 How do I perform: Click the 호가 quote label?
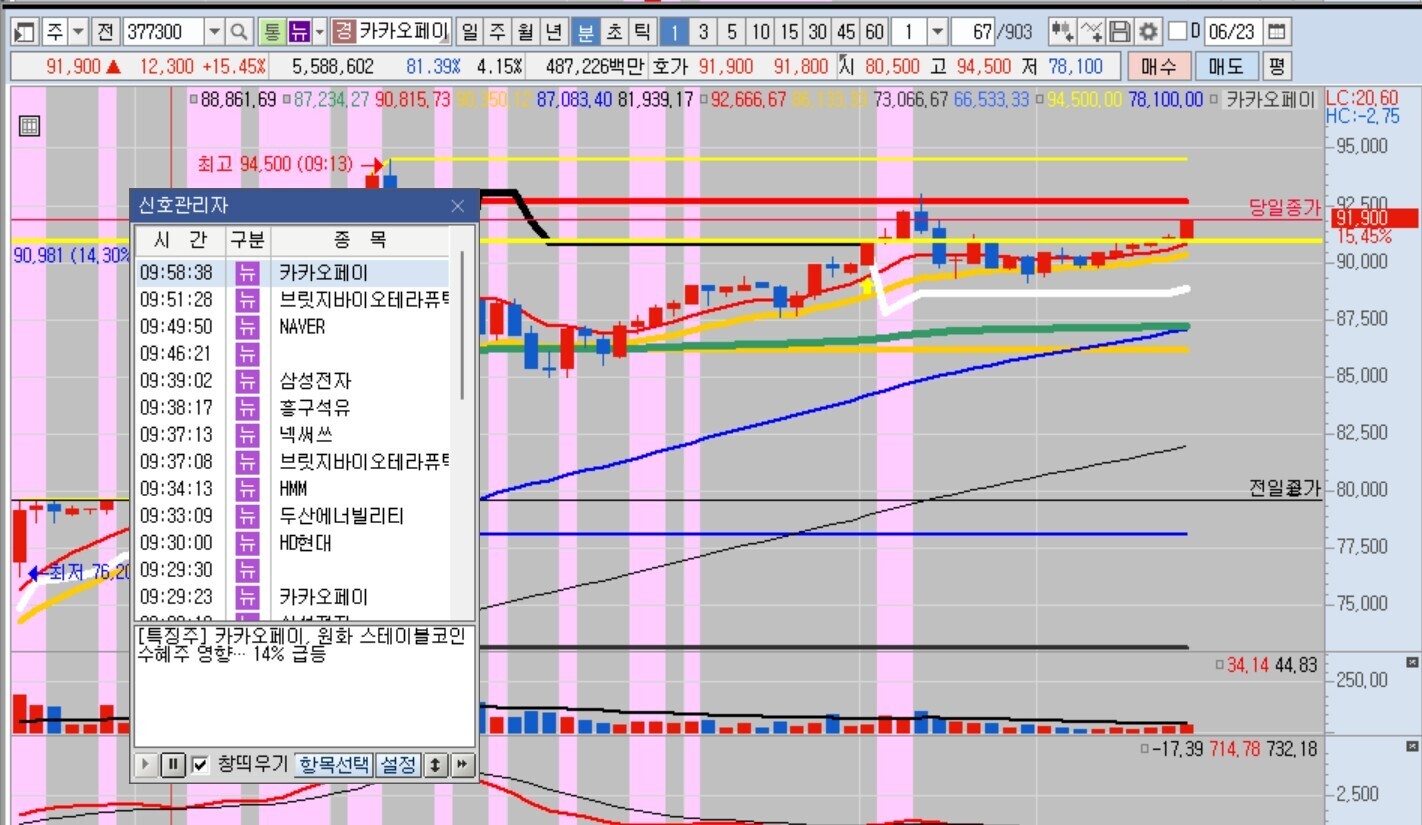[669, 67]
